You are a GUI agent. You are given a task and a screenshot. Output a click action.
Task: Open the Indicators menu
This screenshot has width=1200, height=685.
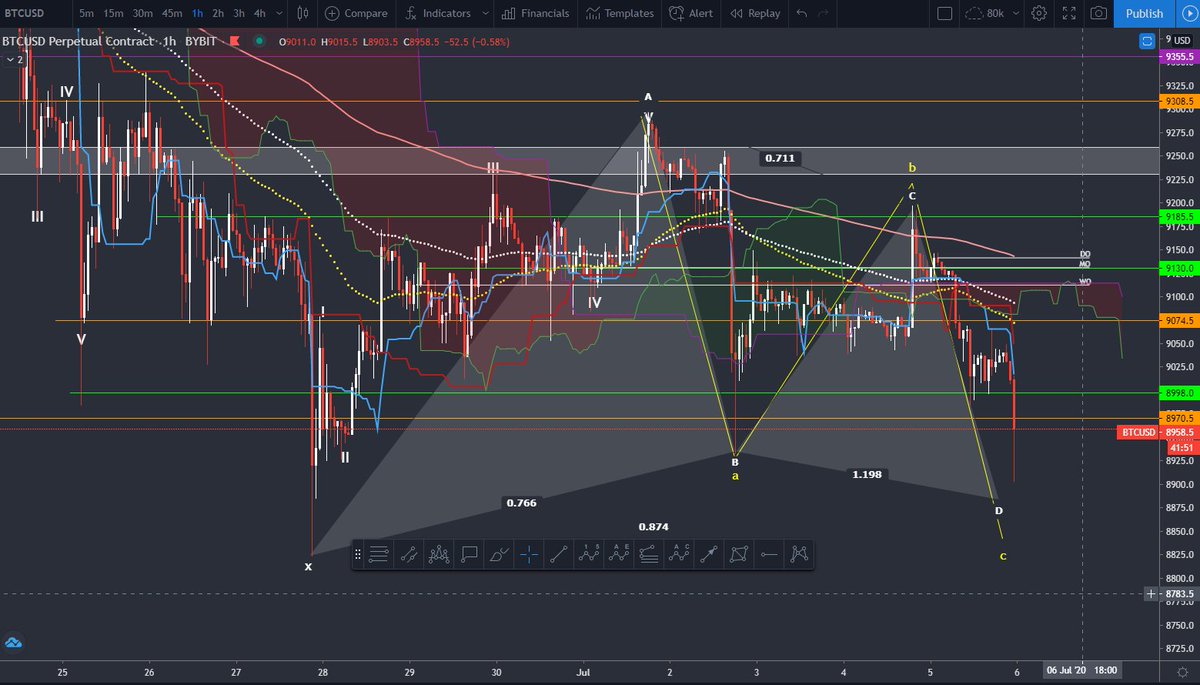coord(438,13)
